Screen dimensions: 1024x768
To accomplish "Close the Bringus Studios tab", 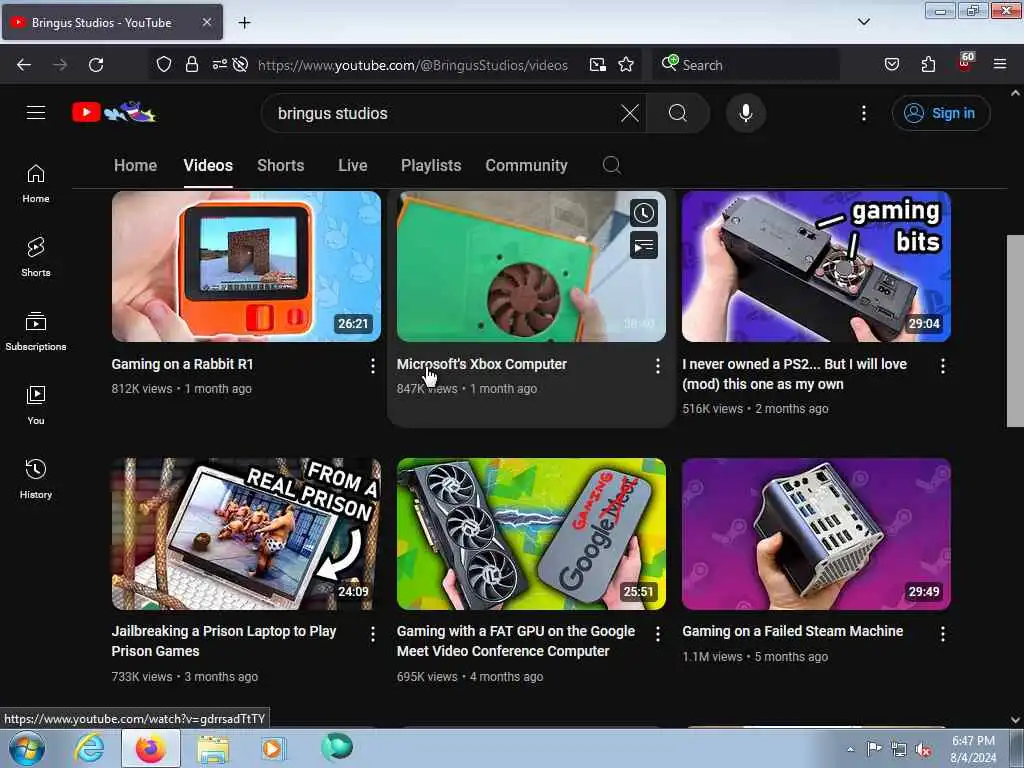I will (x=206, y=22).
